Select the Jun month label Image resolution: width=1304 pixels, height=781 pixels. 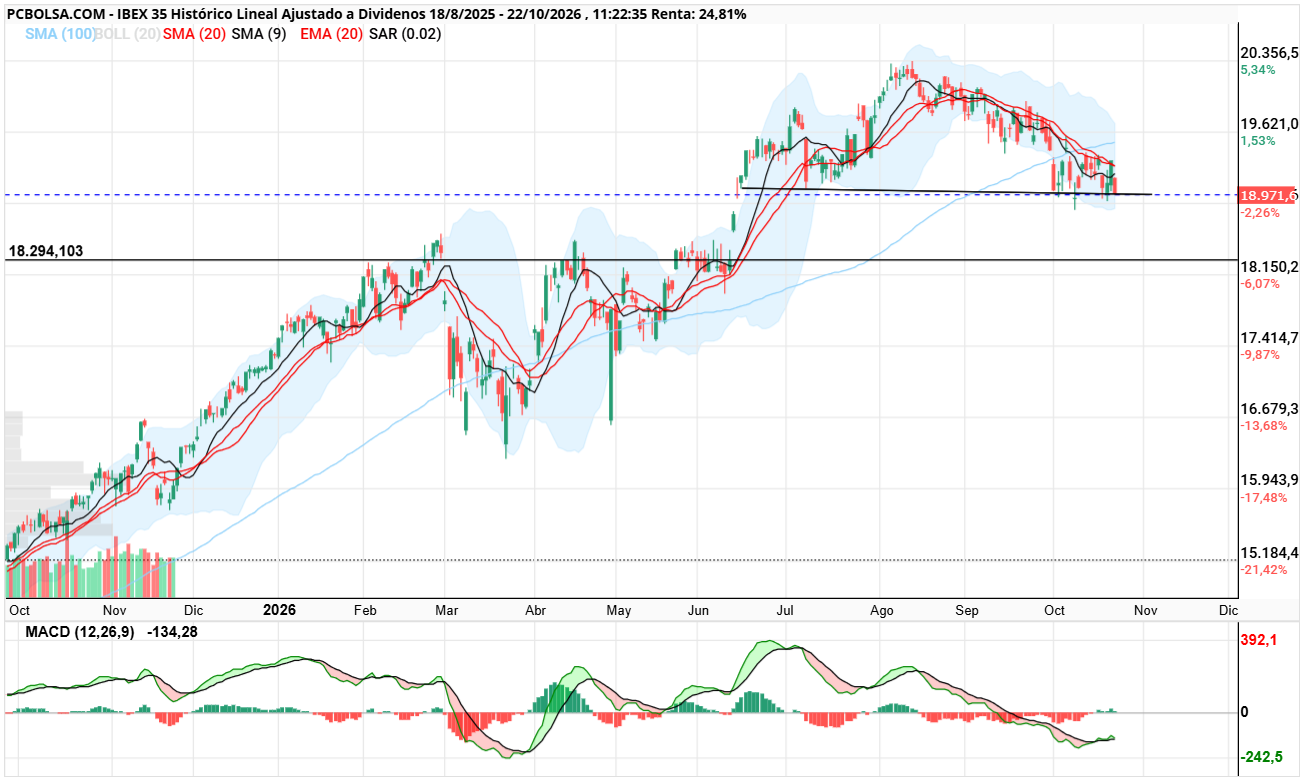(x=699, y=609)
